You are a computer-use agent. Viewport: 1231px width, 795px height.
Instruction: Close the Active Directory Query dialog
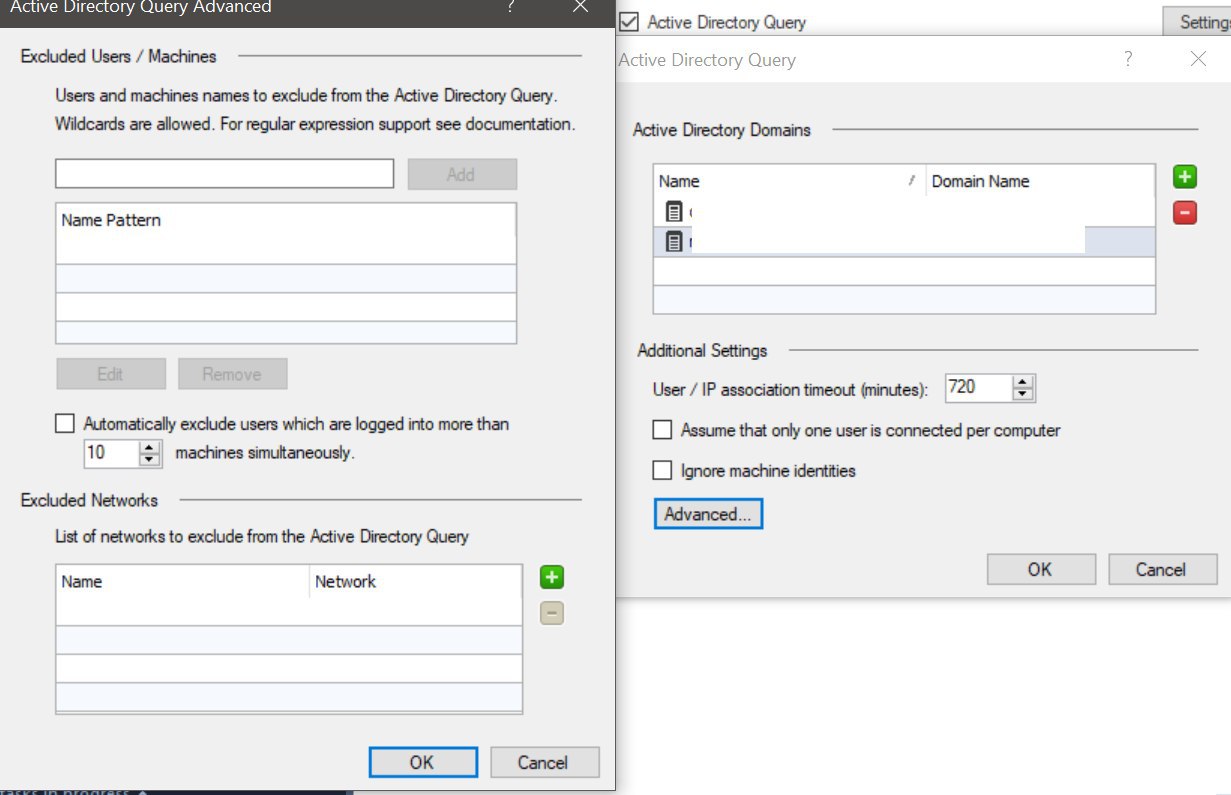pos(1199,59)
